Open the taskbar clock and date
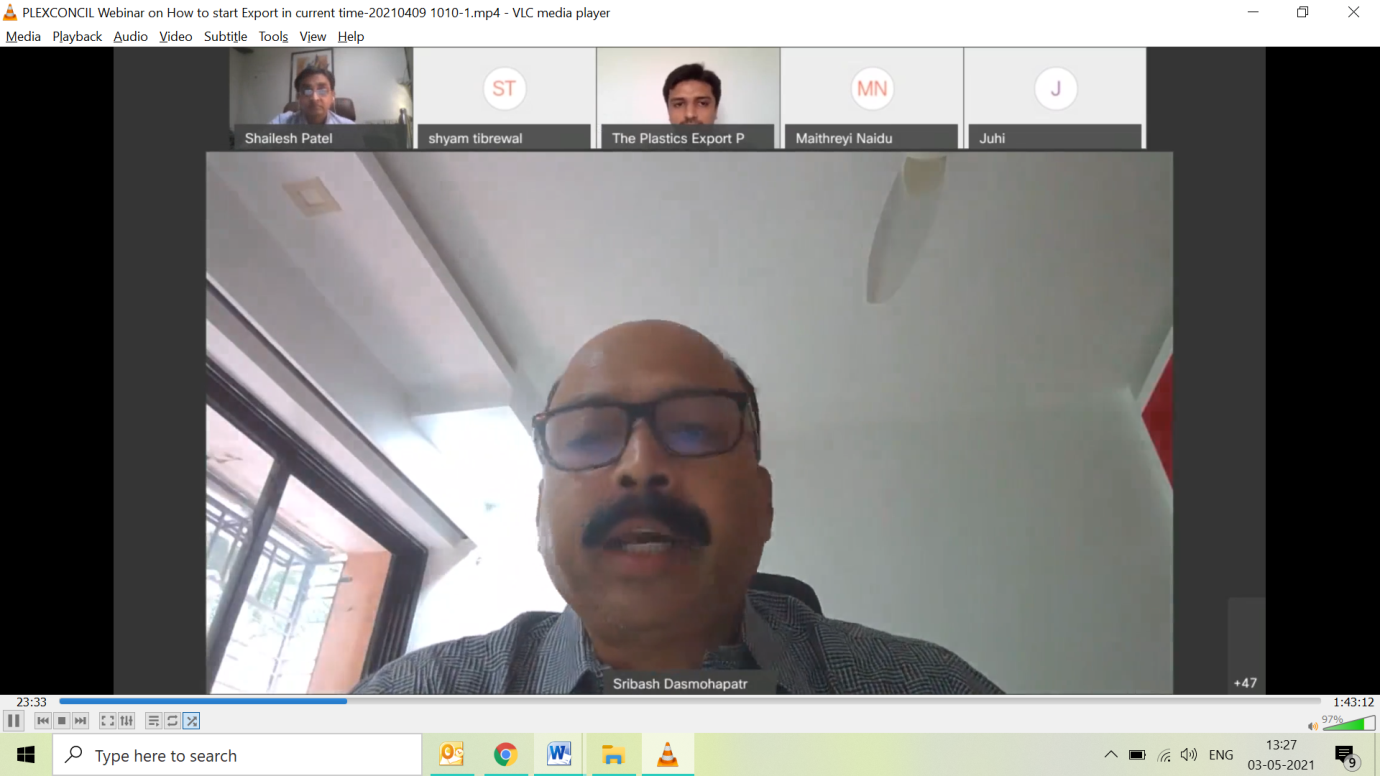 pyautogui.click(x=1281, y=755)
